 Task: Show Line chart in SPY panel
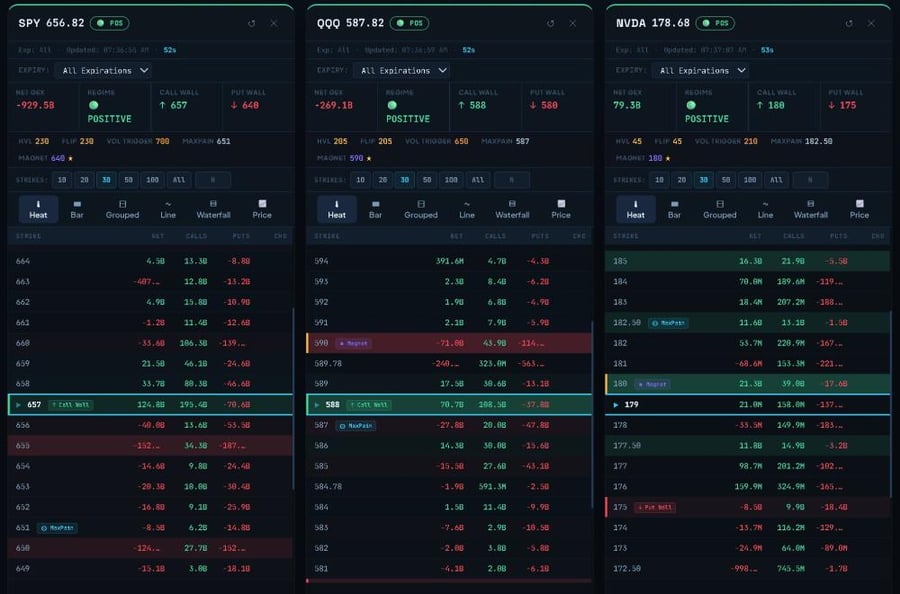click(168, 209)
